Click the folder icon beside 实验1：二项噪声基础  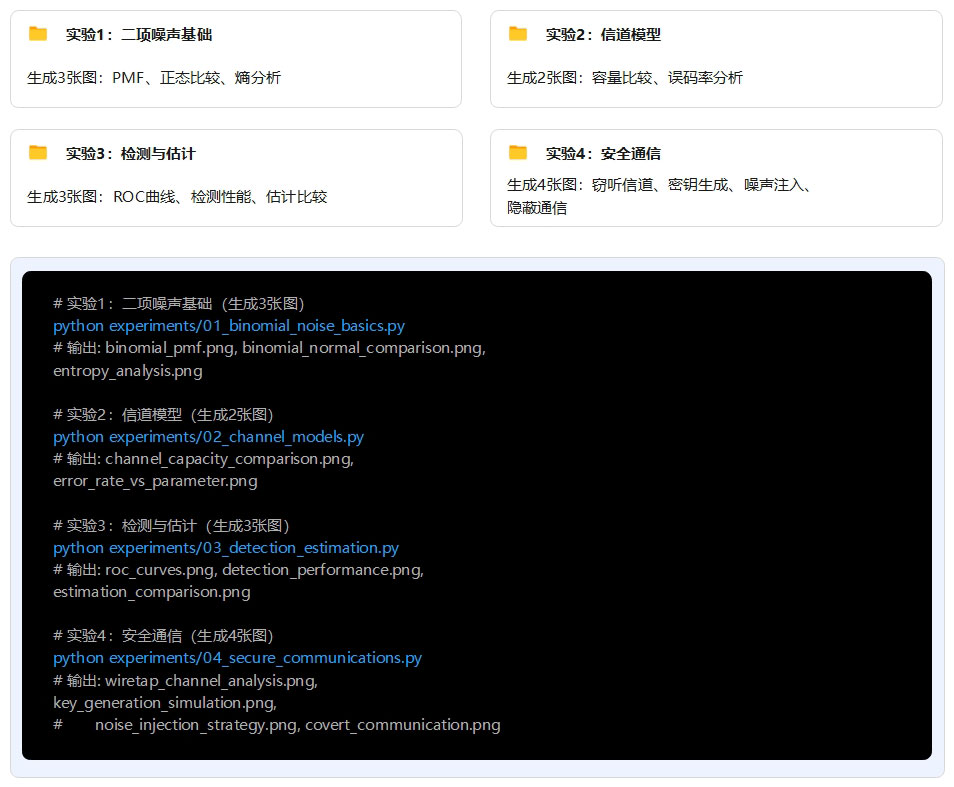38,34
